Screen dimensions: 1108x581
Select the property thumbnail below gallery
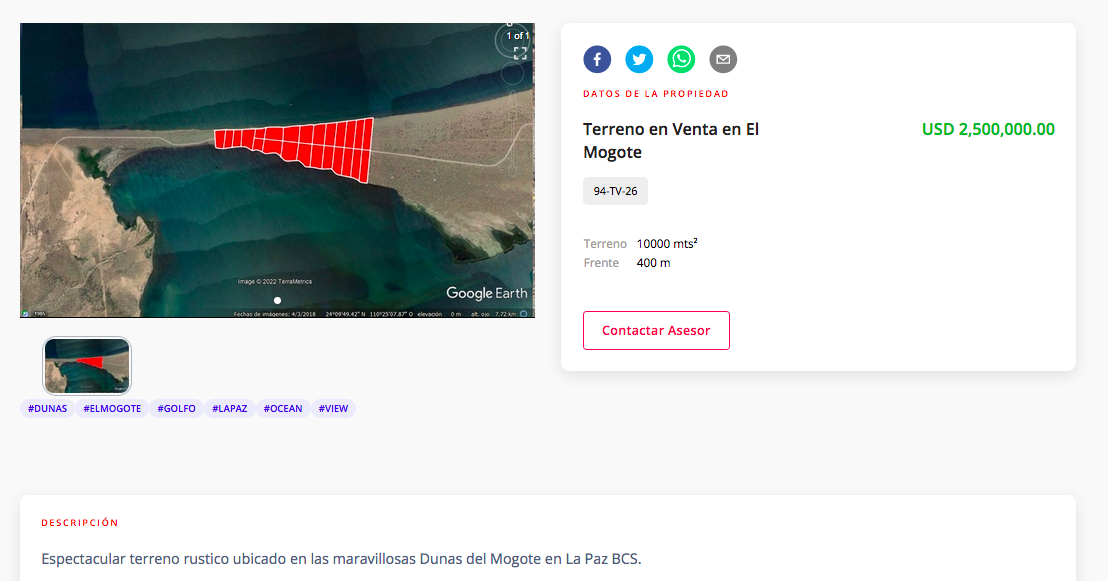click(87, 365)
